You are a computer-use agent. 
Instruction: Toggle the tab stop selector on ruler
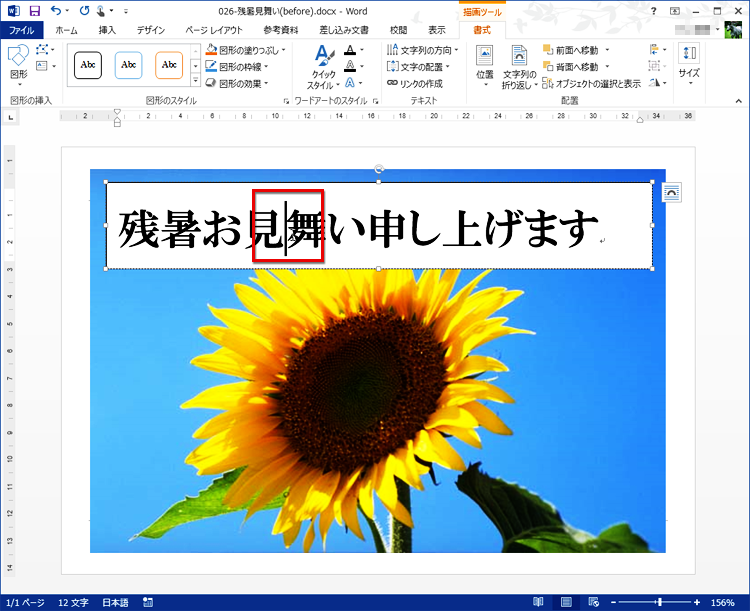[11, 117]
